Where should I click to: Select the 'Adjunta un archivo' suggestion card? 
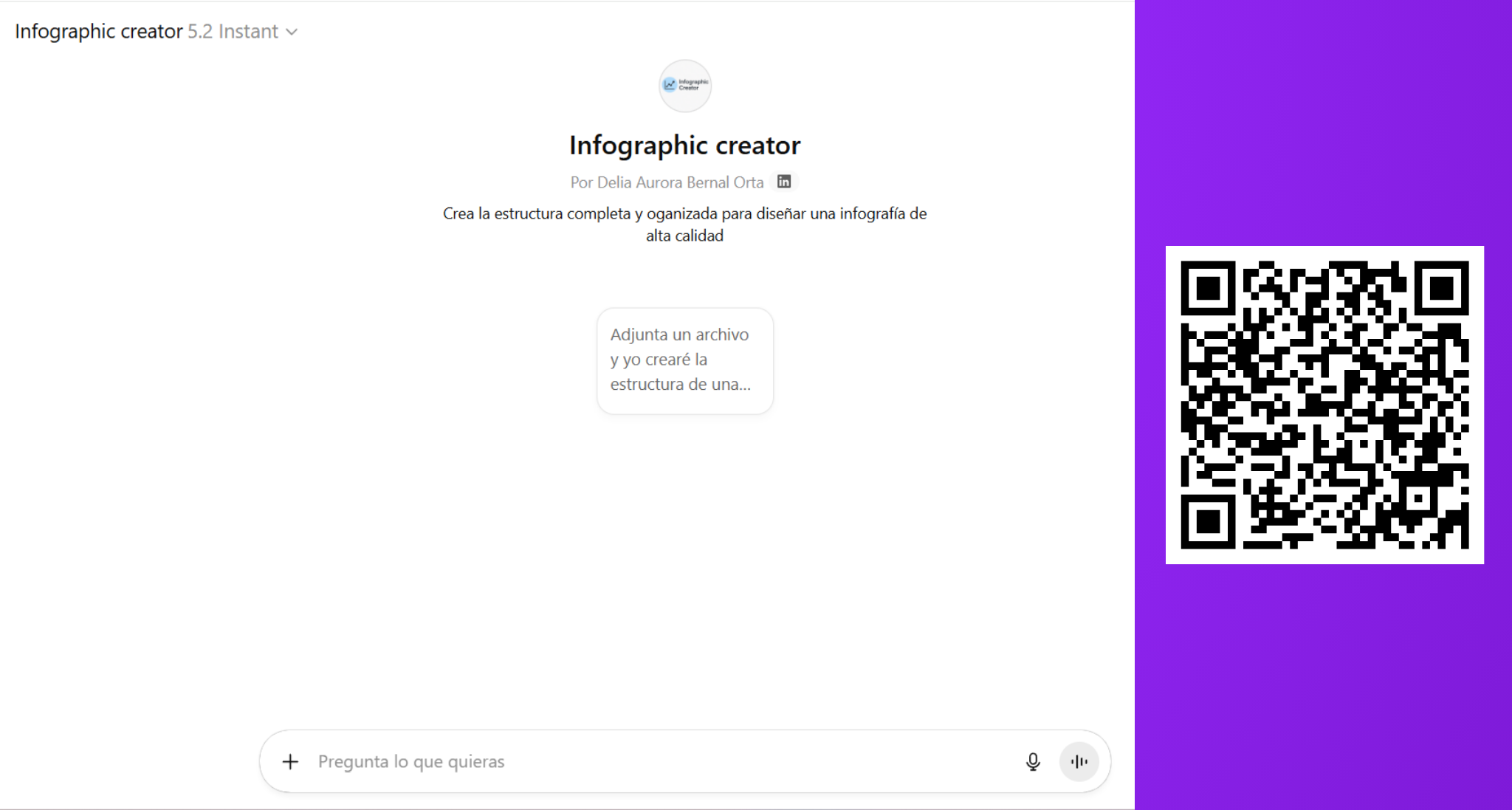coord(684,360)
